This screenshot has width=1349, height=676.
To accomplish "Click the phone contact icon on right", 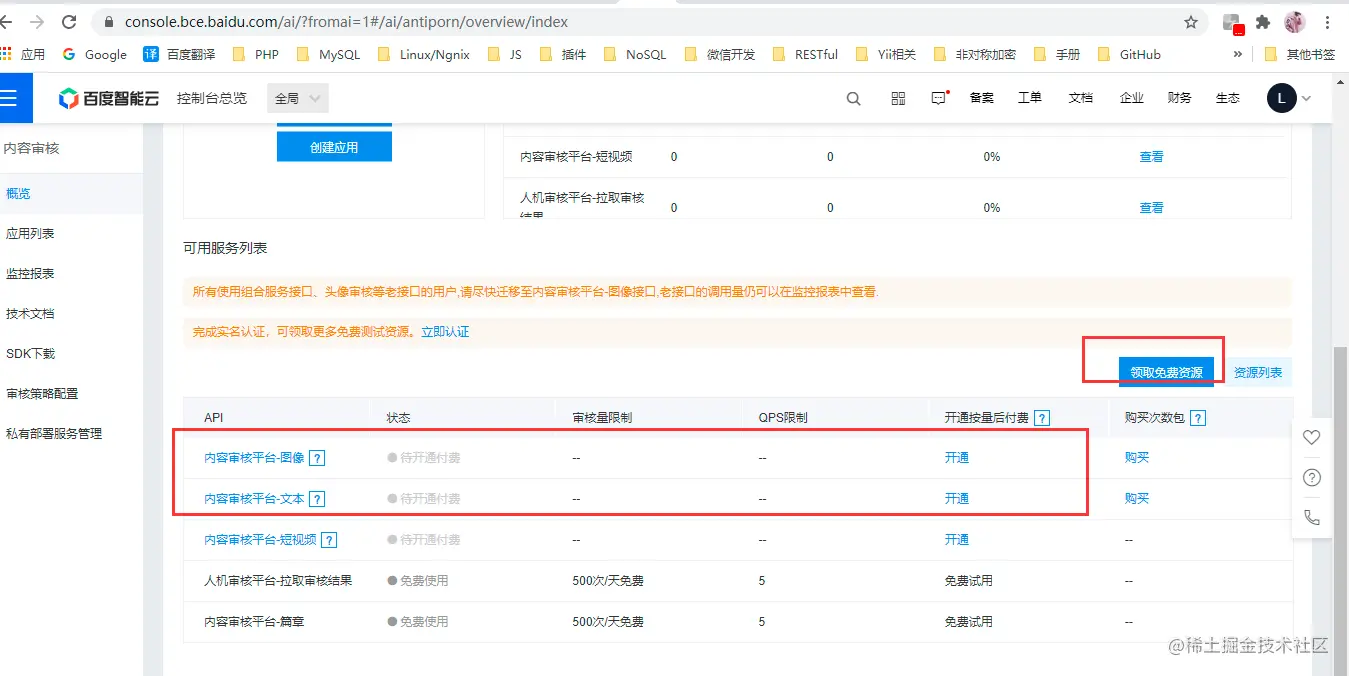I will tap(1312, 517).
